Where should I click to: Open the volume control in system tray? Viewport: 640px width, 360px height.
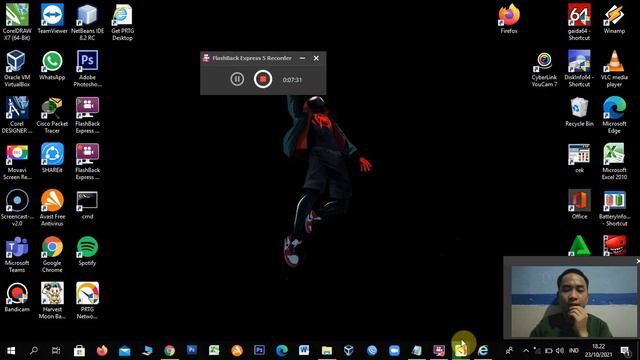coord(560,351)
